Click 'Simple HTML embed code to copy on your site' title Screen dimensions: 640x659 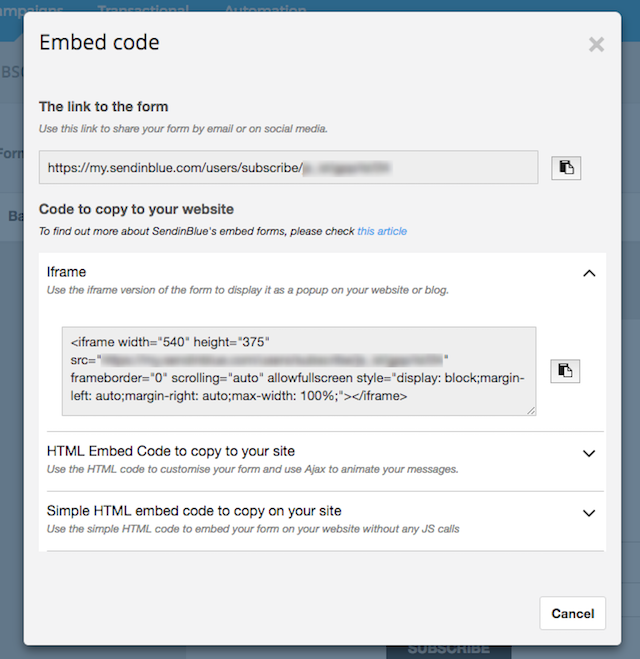(x=194, y=511)
